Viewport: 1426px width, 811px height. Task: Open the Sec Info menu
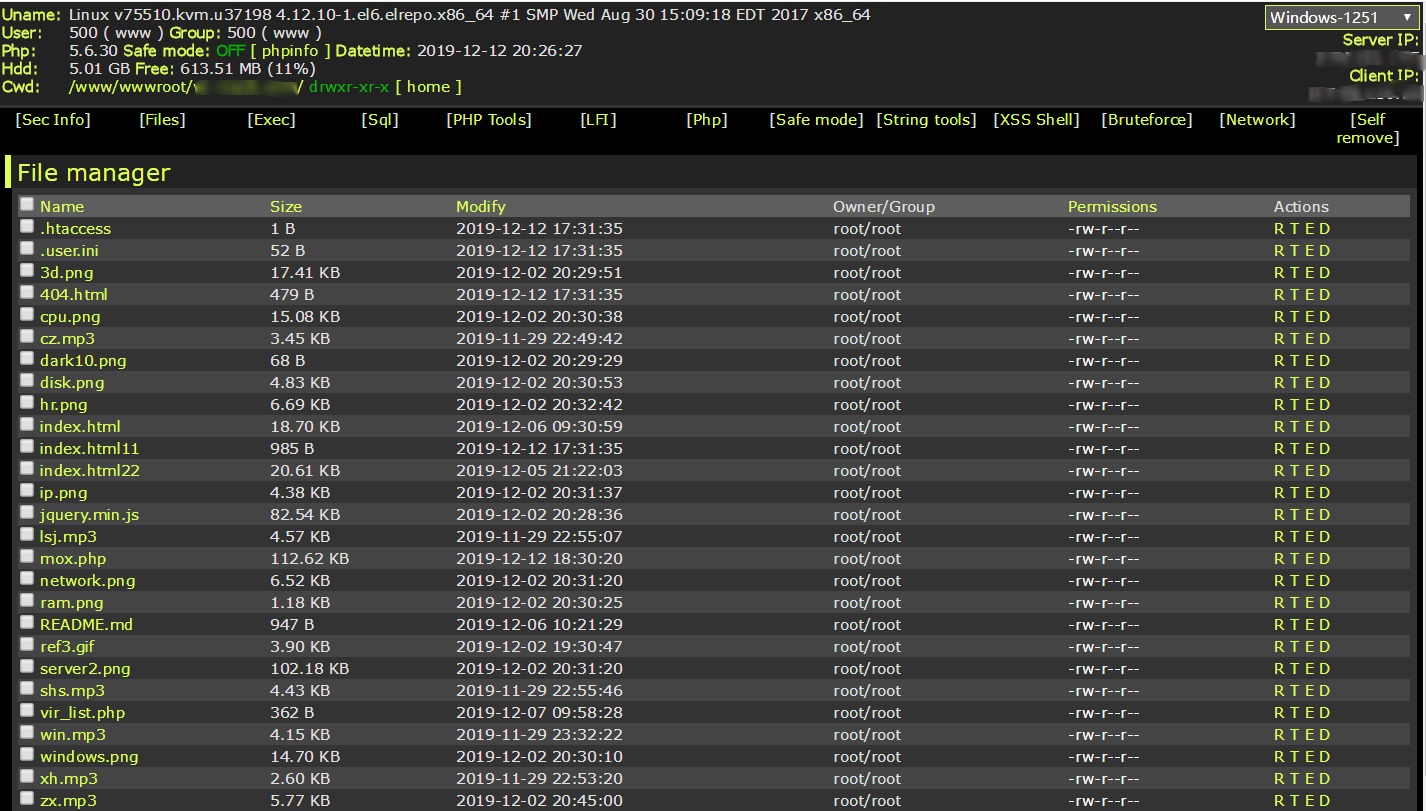click(x=54, y=120)
